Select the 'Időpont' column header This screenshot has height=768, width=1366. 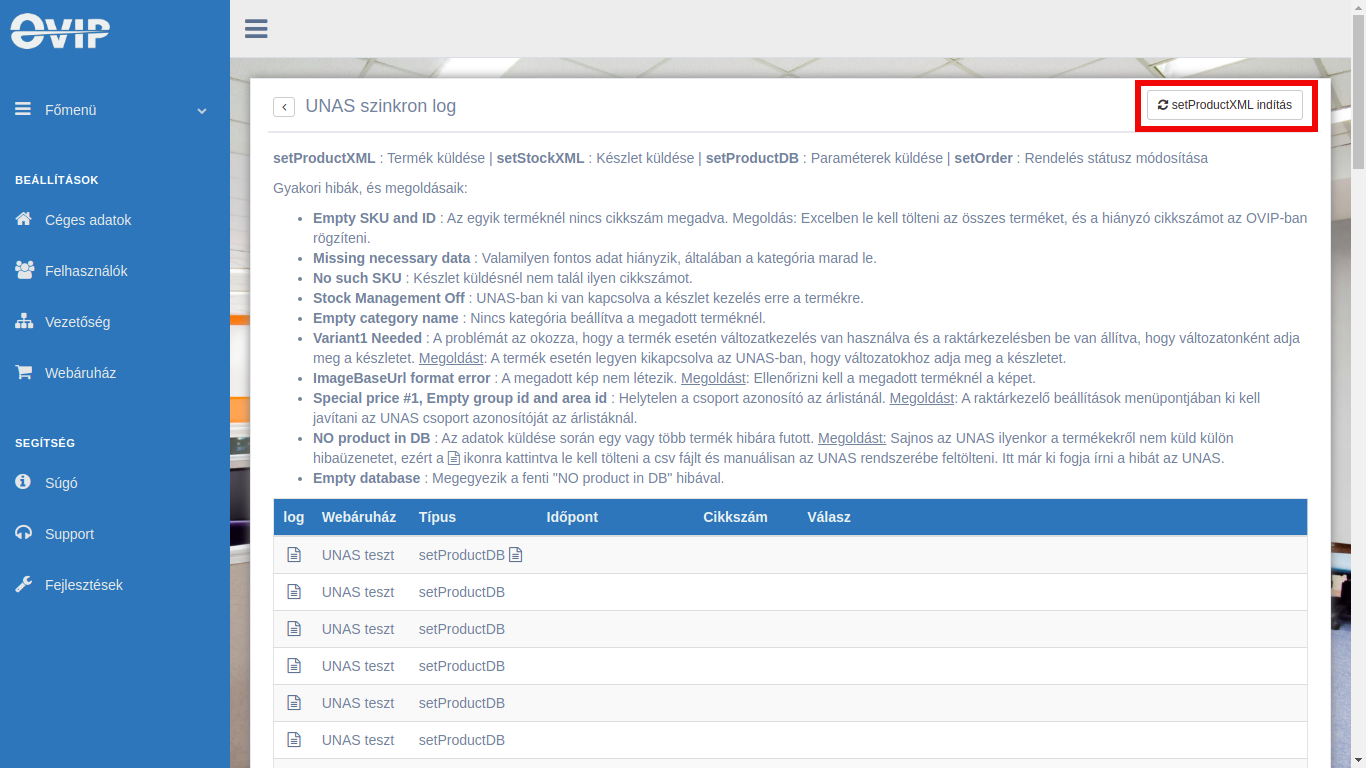point(572,517)
